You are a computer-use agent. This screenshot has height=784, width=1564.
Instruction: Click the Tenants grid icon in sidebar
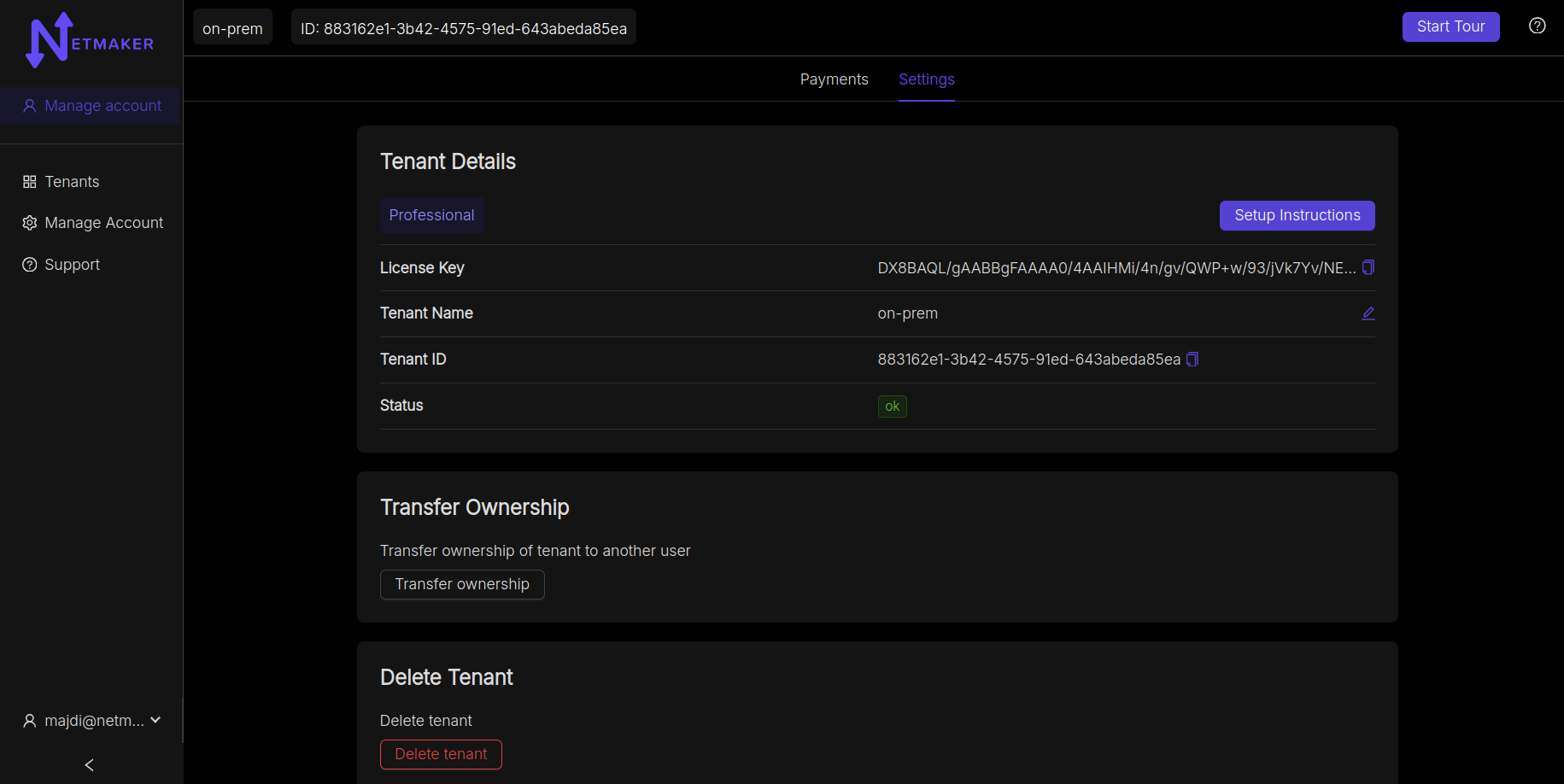30,182
